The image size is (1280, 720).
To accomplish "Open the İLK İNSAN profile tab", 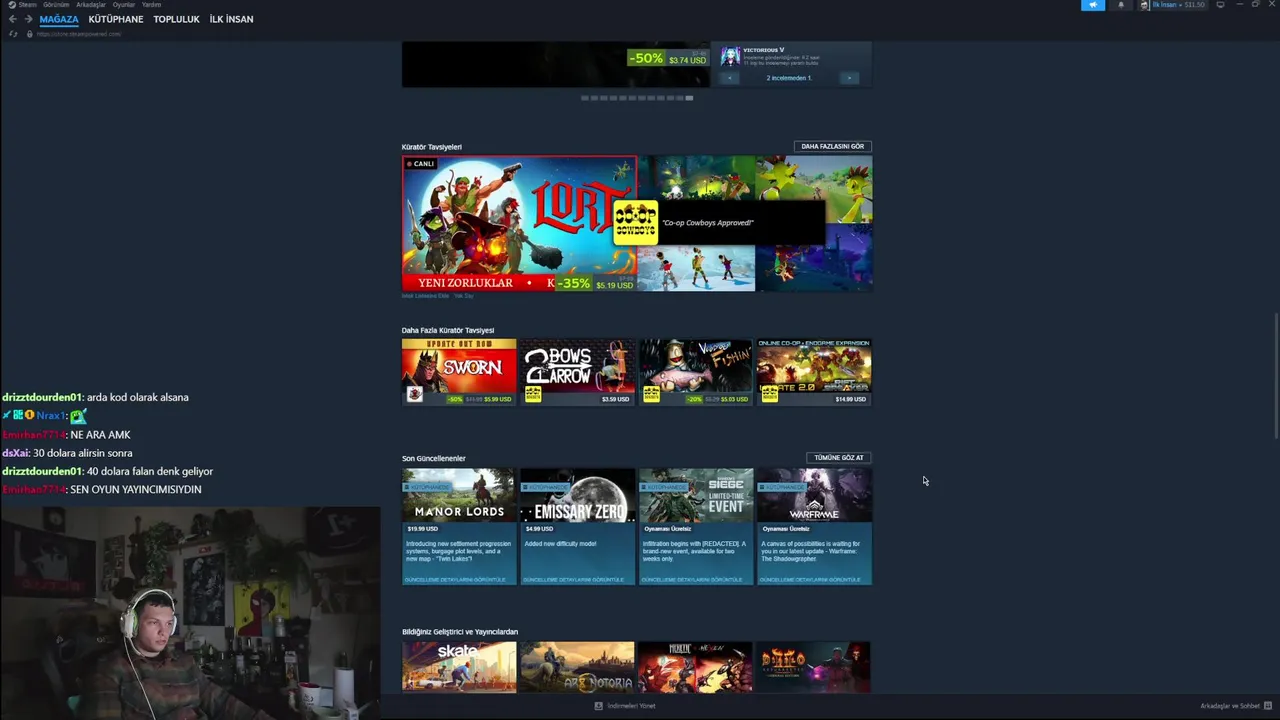I will (x=231, y=19).
